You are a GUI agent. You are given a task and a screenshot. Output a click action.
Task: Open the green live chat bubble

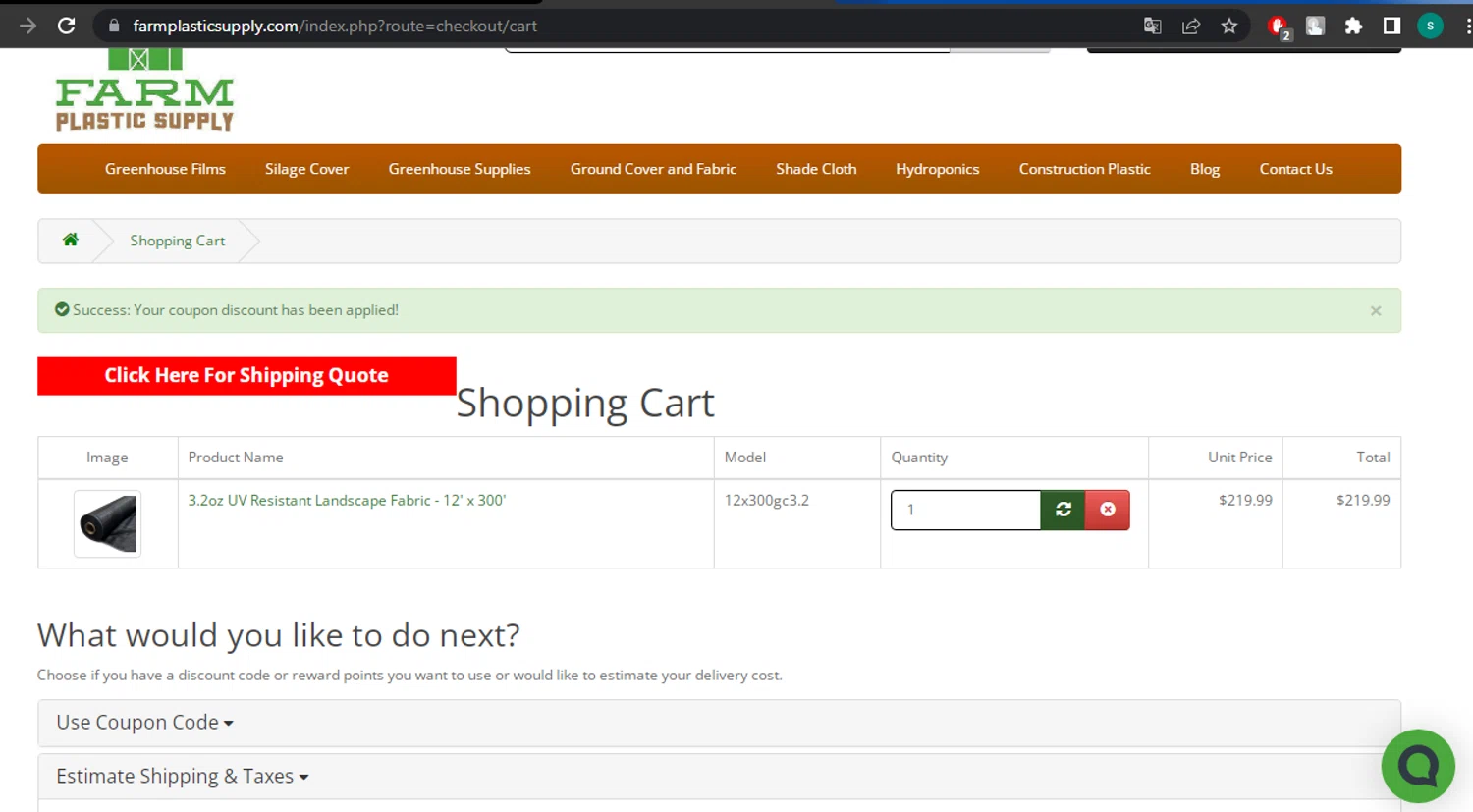(1418, 766)
